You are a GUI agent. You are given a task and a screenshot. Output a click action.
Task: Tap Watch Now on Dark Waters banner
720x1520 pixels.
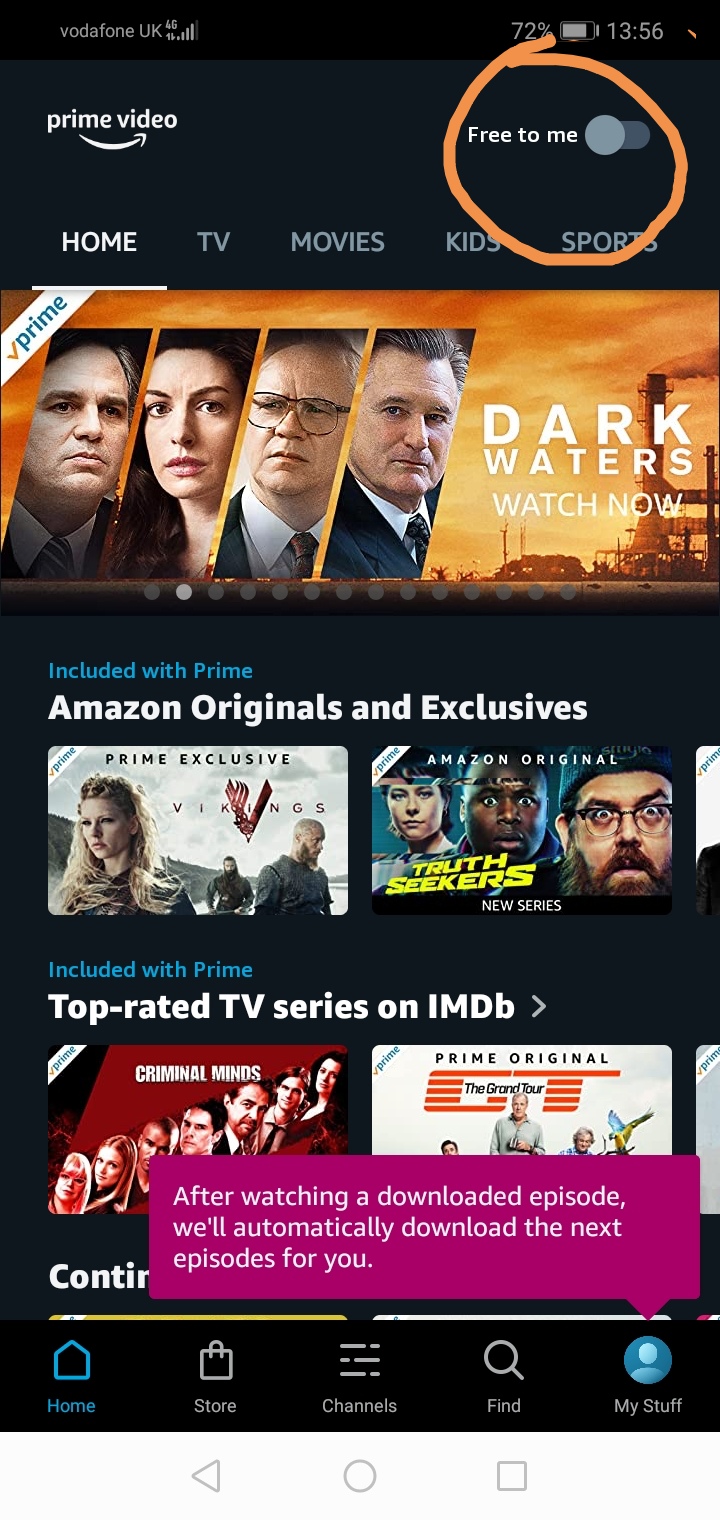587,504
